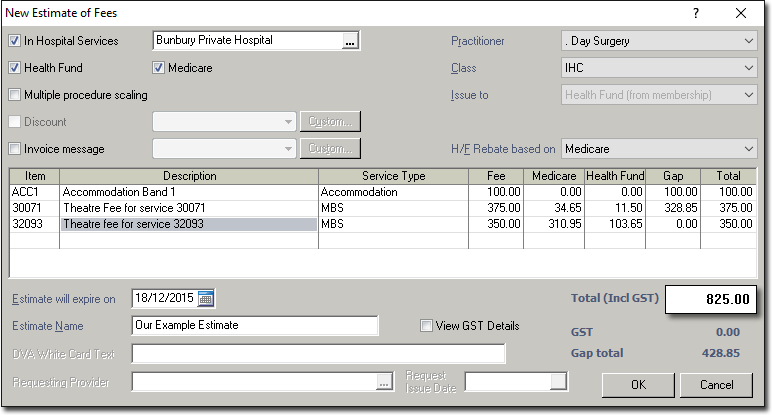This screenshot has width=772, height=415.
Task: Click the title bar help question mark
Action: coord(696,13)
